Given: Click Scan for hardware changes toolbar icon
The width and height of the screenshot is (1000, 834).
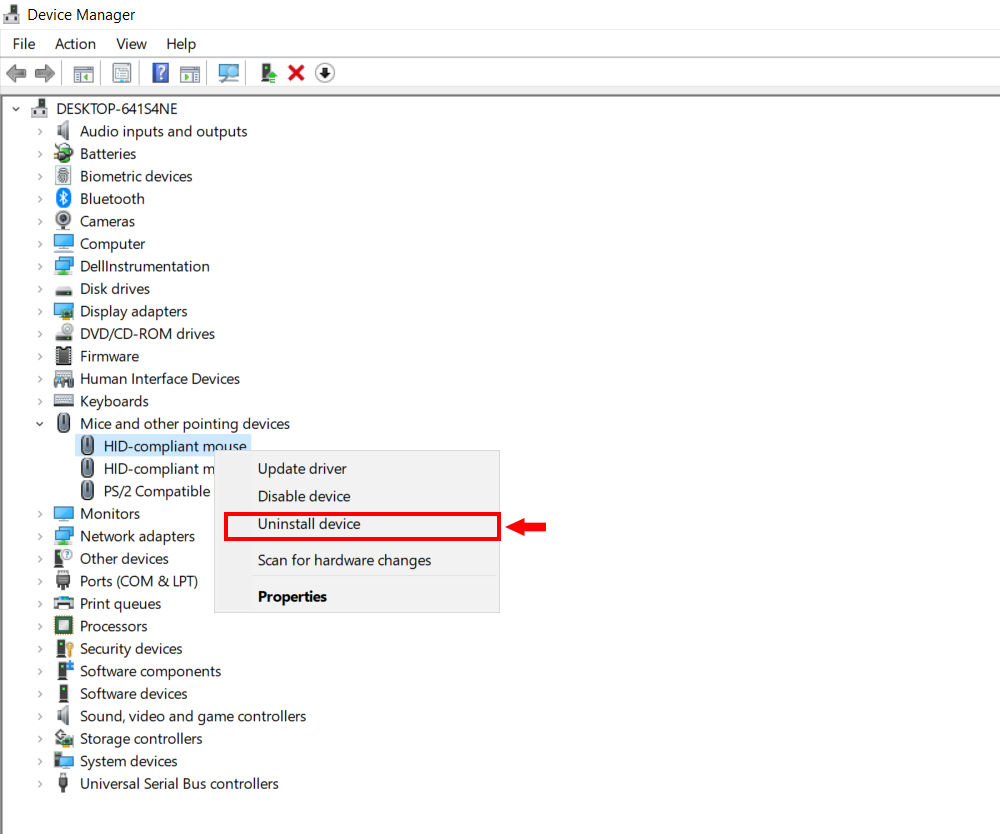Looking at the screenshot, I should point(229,73).
